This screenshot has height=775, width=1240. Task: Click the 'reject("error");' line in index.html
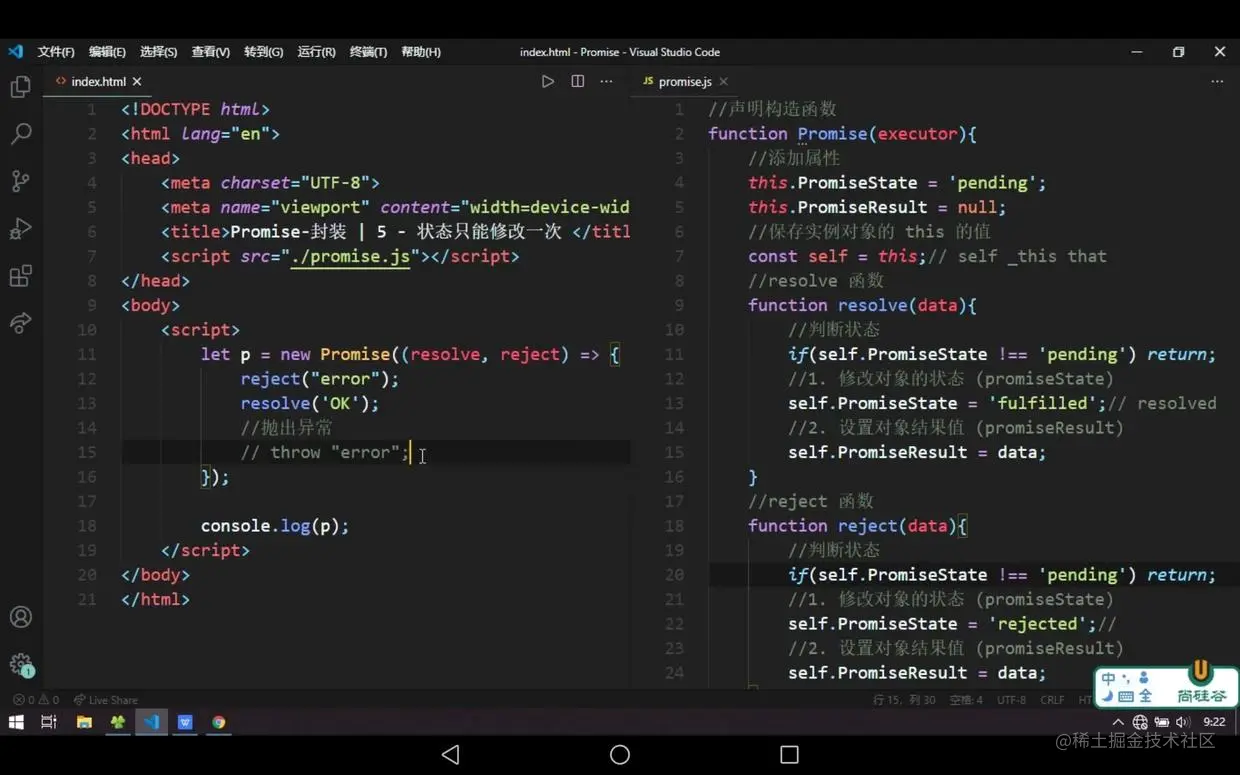319,379
